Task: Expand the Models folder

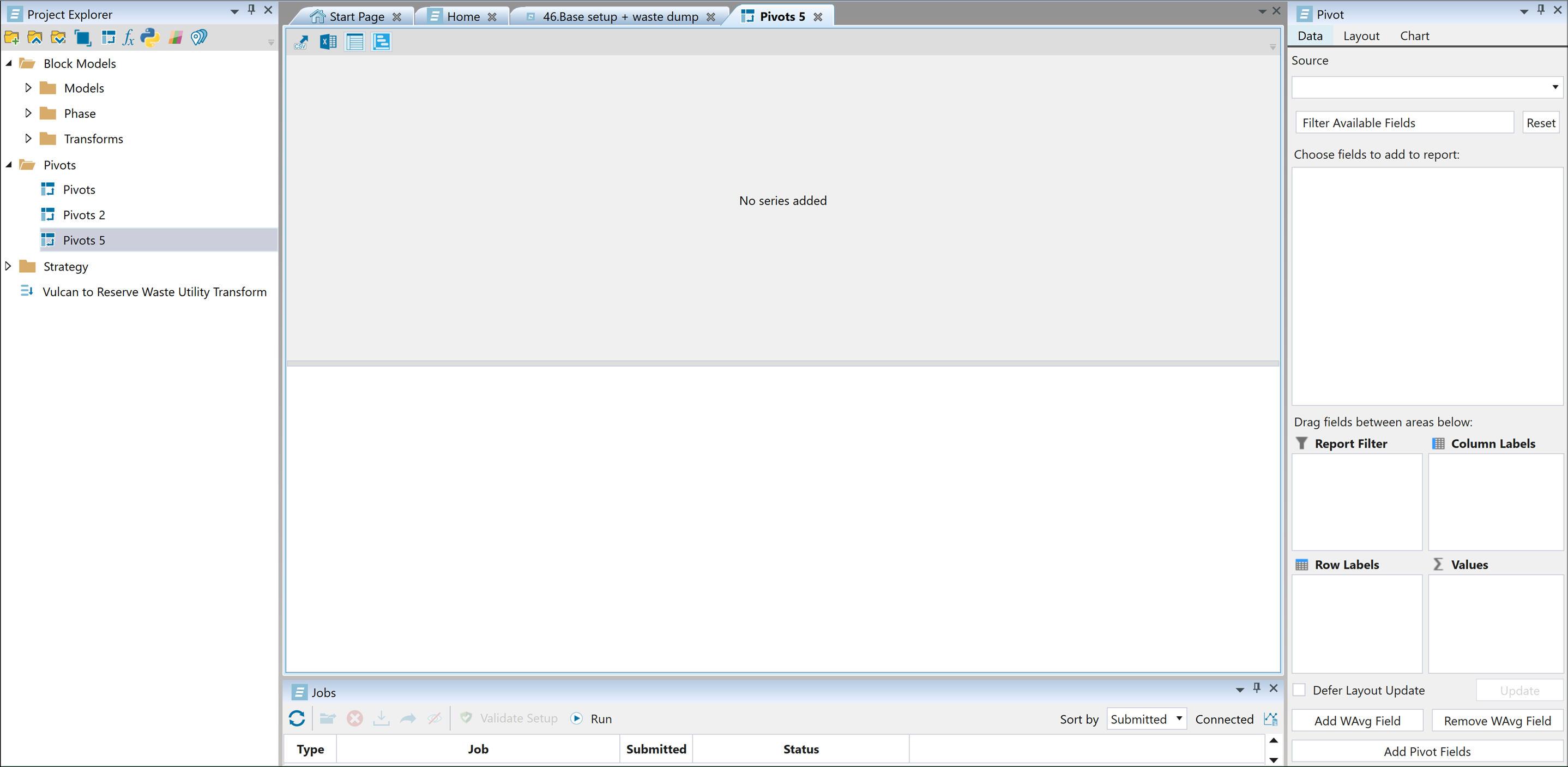Action: [x=28, y=88]
